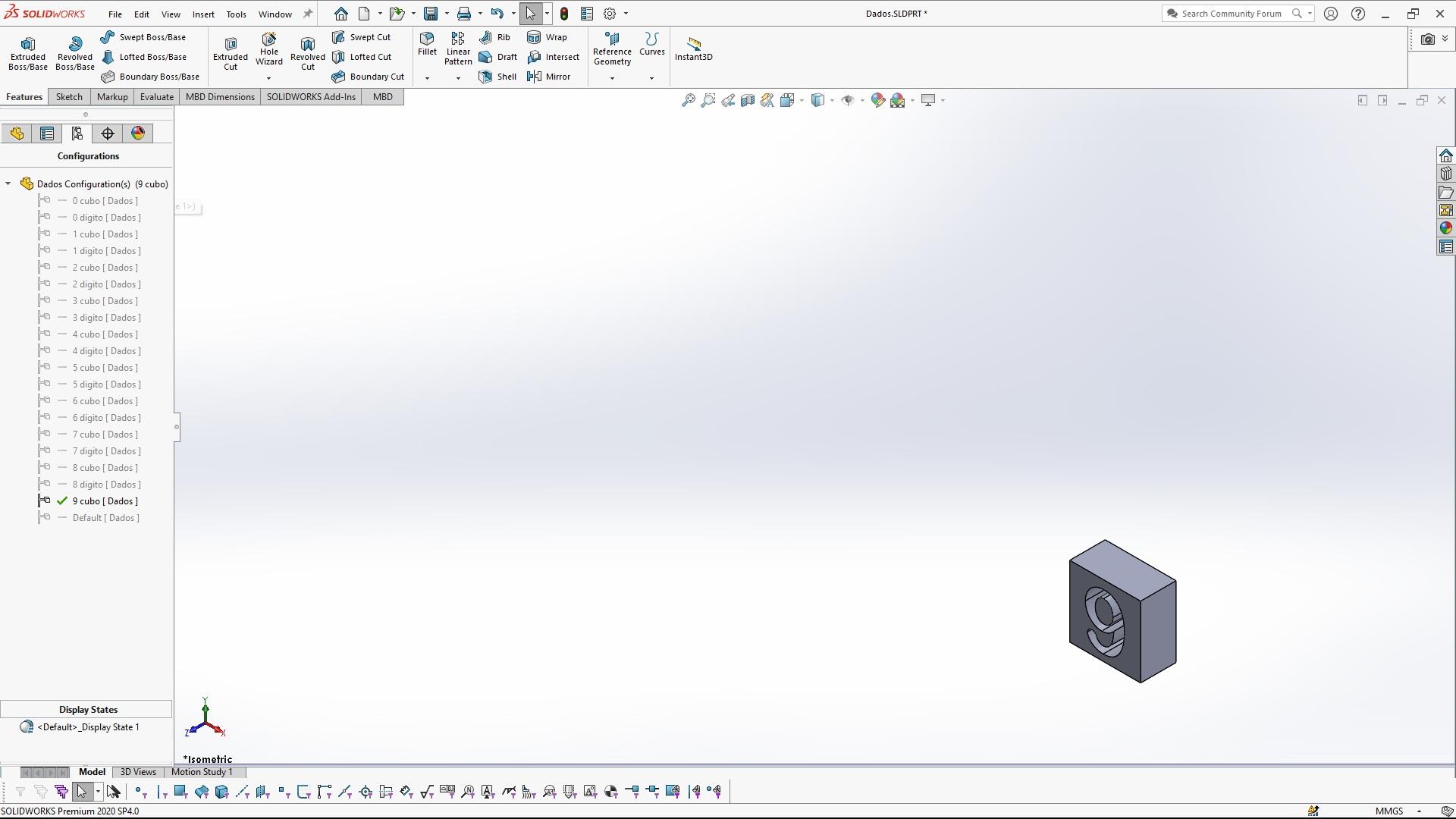The image size is (1456, 819).
Task: Click the Curves tool
Action: (x=651, y=44)
